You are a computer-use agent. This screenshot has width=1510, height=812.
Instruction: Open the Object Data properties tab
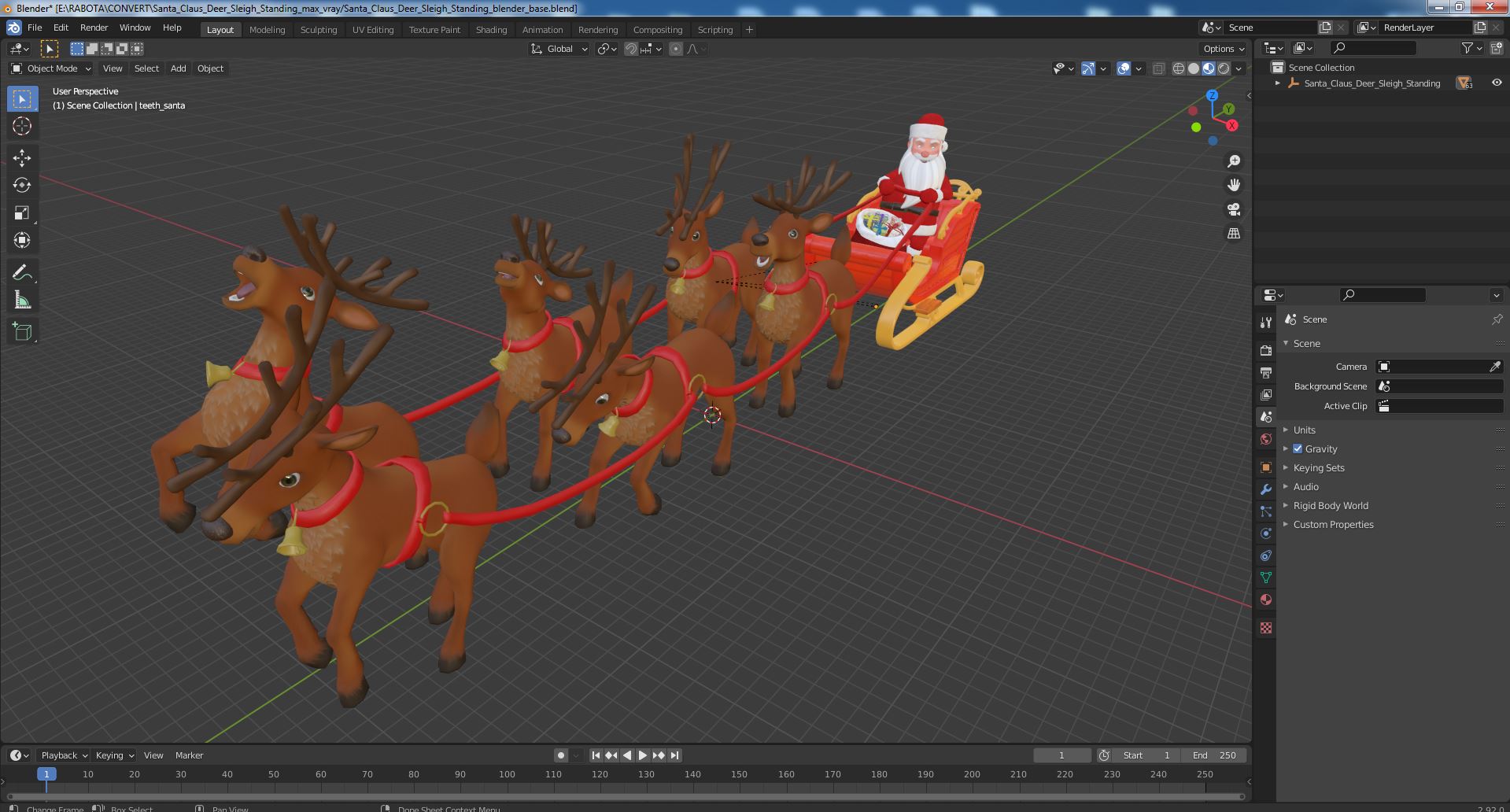click(x=1266, y=578)
